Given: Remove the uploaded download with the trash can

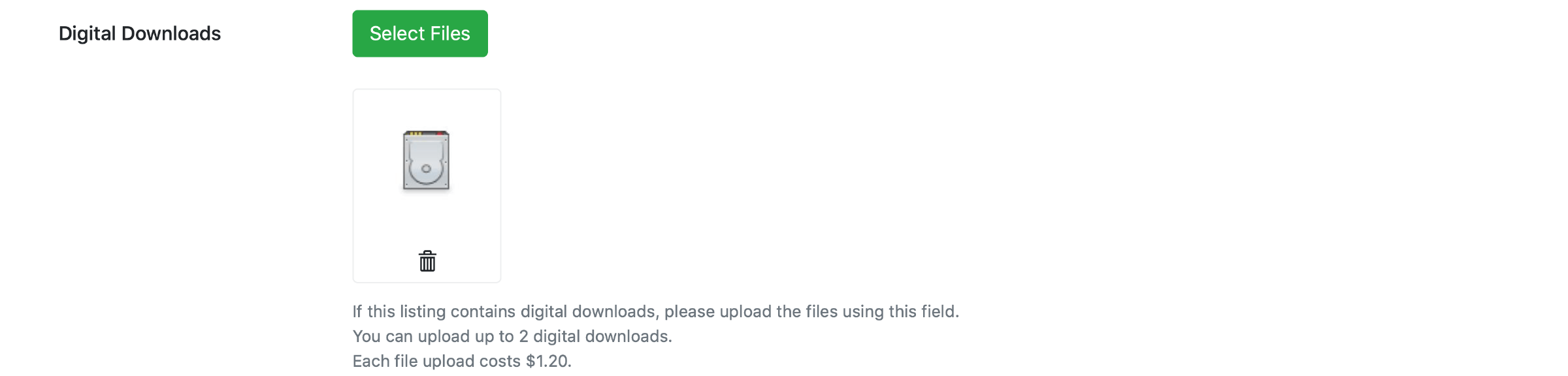Looking at the screenshot, I should coord(427,261).
